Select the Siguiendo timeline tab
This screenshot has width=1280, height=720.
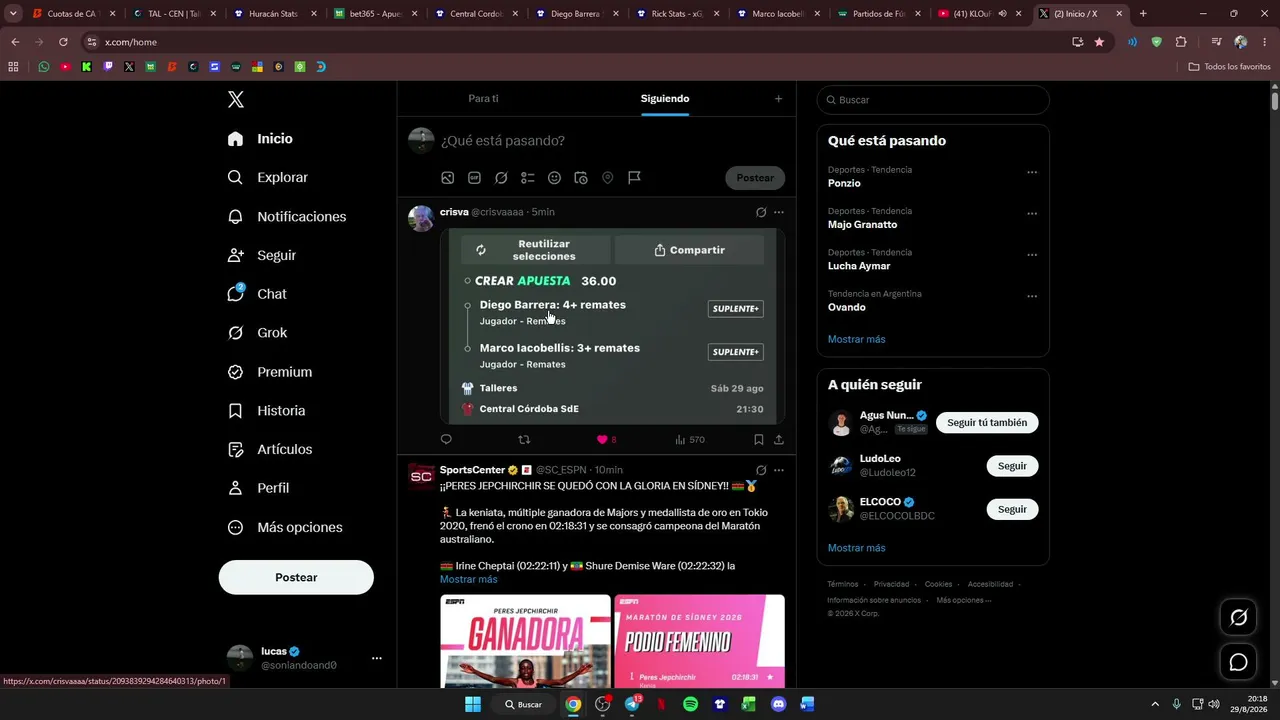point(665,99)
